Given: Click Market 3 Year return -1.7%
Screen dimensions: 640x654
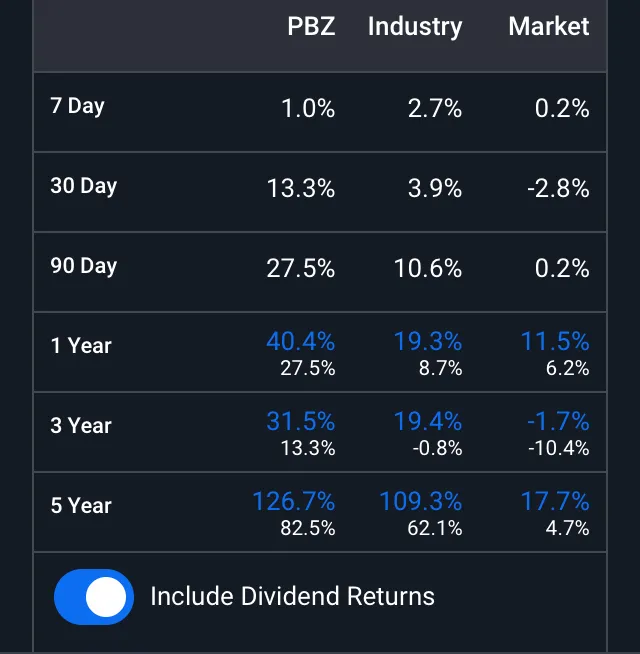Looking at the screenshot, I should pos(558,421).
